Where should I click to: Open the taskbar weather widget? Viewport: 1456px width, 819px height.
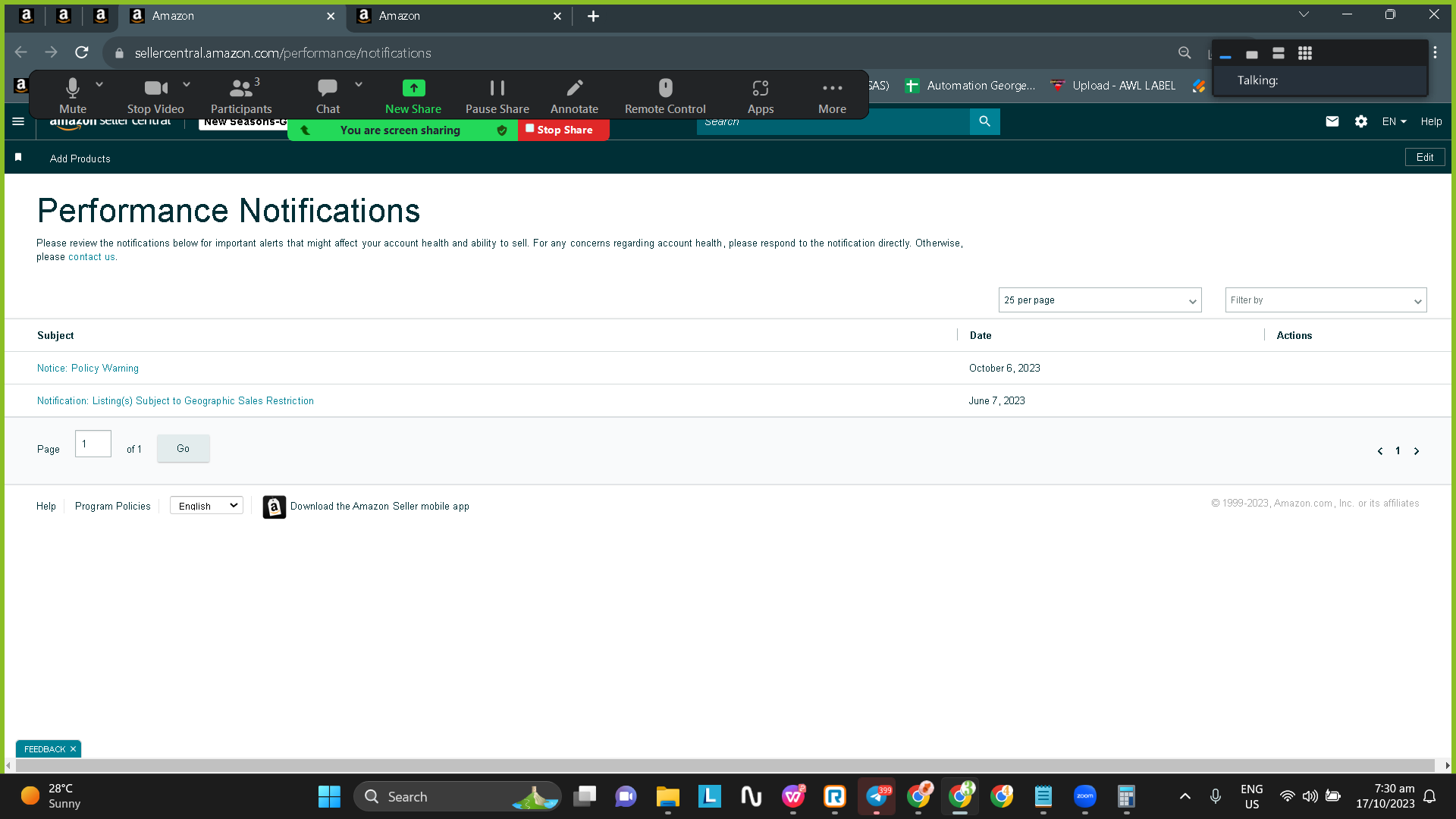pyautogui.click(x=51, y=796)
